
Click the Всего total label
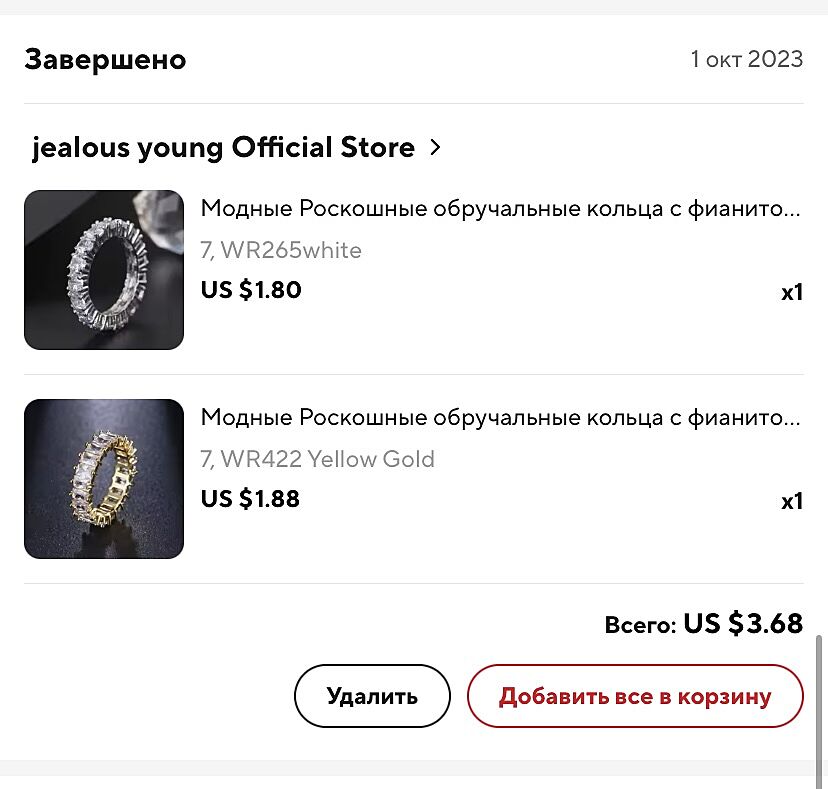pyautogui.click(x=640, y=625)
